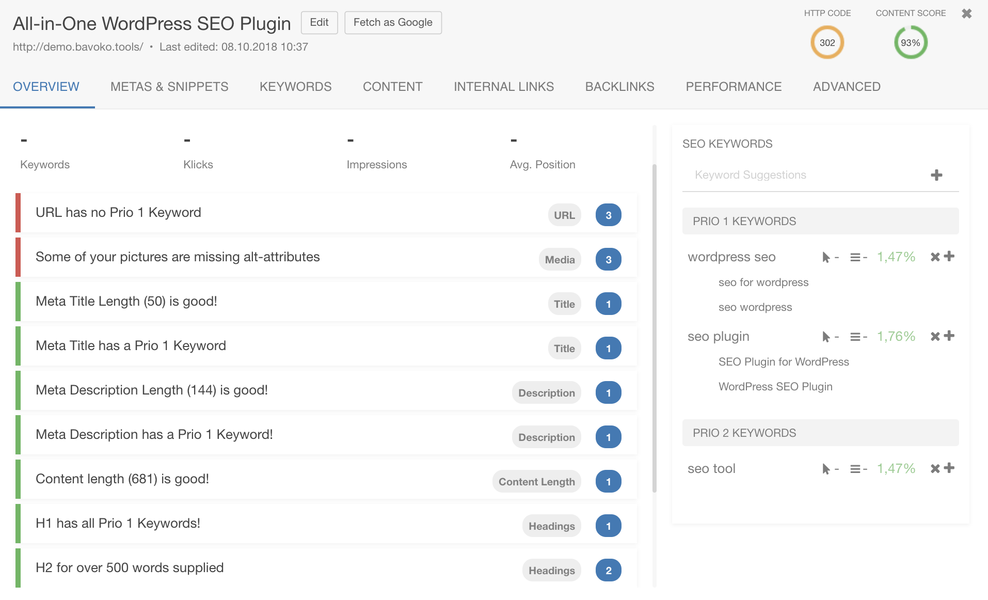Click plus icon in 'seo plugin' row
Image resolution: width=988 pixels, height=600 pixels.
pos(949,335)
